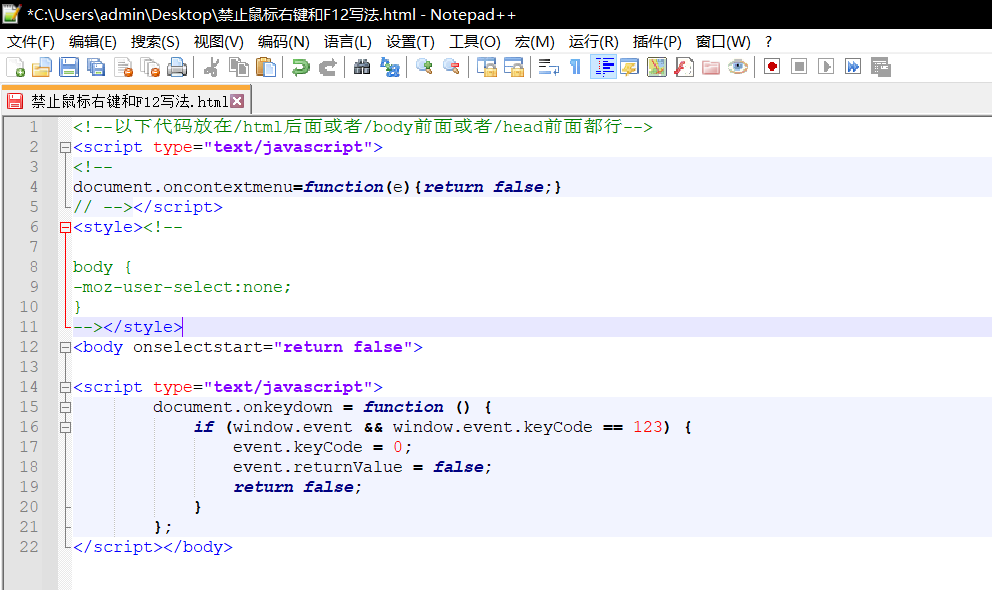
Task: Open the 编码(N) menu
Action: pos(284,42)
